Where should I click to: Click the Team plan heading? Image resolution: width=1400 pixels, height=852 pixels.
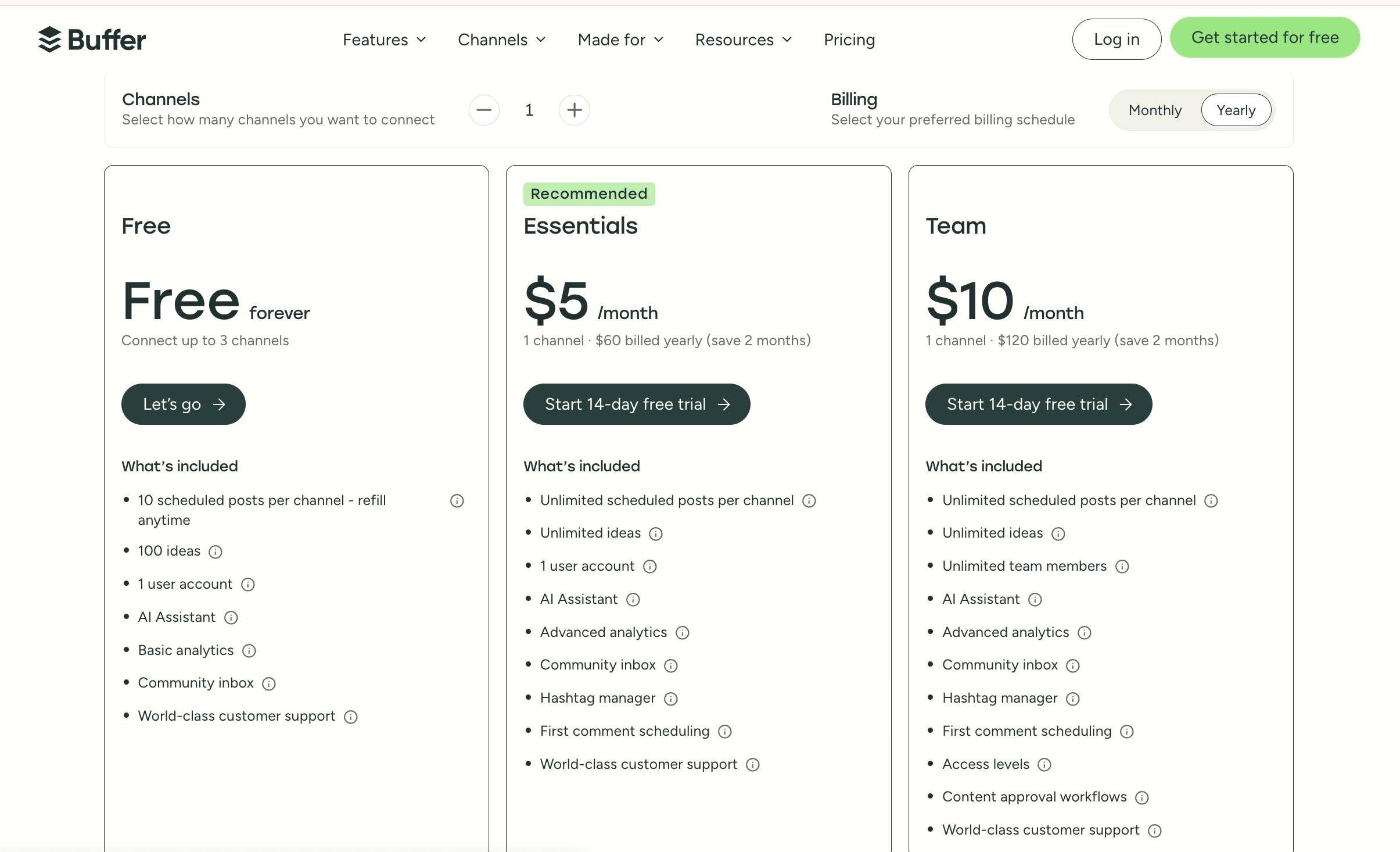956,225
